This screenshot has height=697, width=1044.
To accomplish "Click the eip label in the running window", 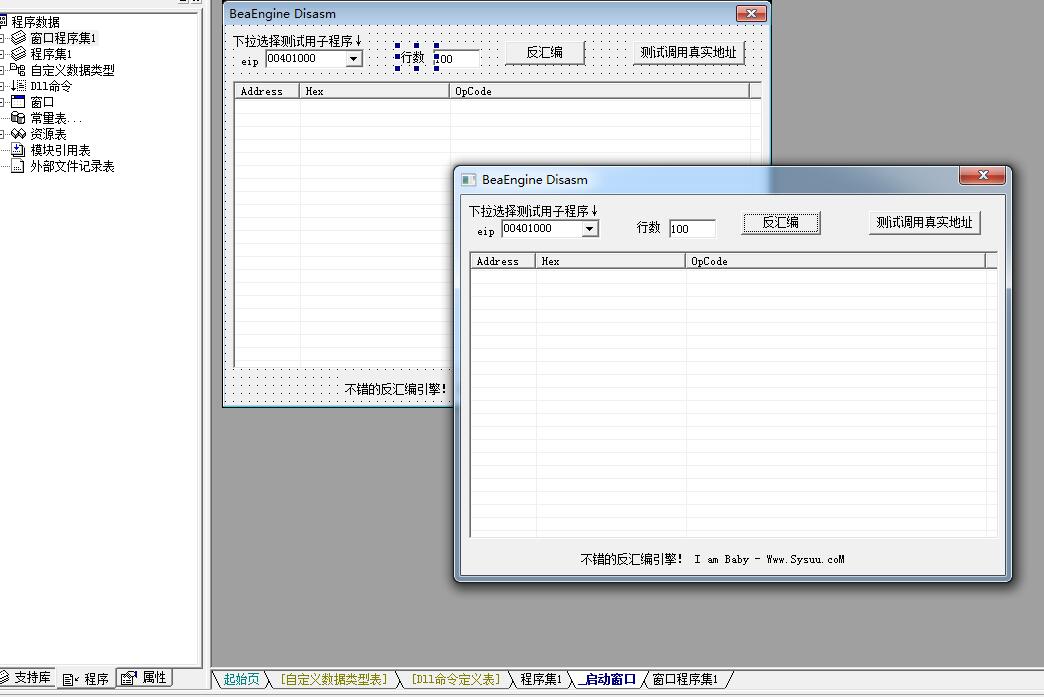I will [x=486, y=232].
